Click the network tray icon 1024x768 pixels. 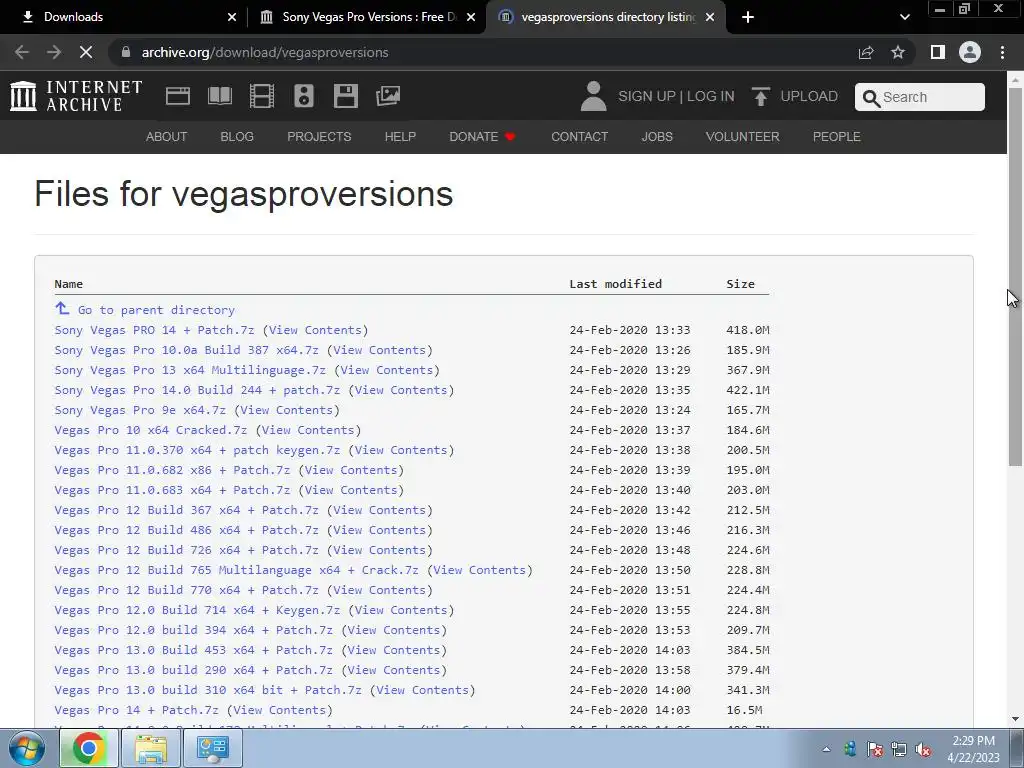pyautogui.click(x=899, y=750)
